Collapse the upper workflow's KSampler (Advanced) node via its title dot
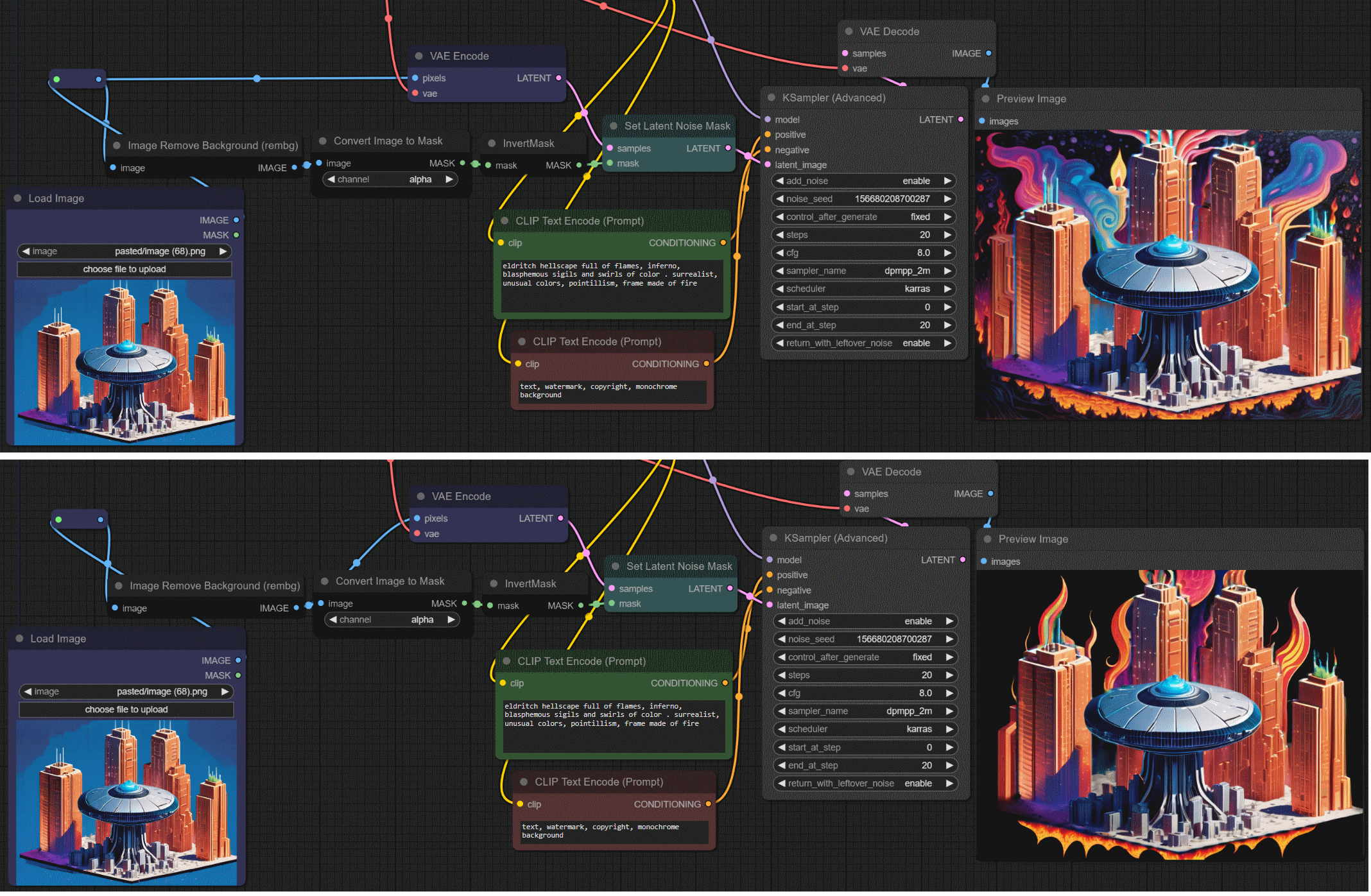 tap(772, 98)
